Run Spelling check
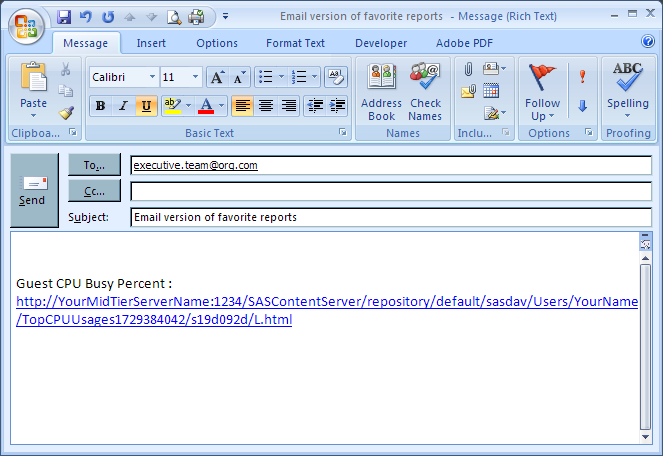Screen dimensions: 665x456 (628, 91)
